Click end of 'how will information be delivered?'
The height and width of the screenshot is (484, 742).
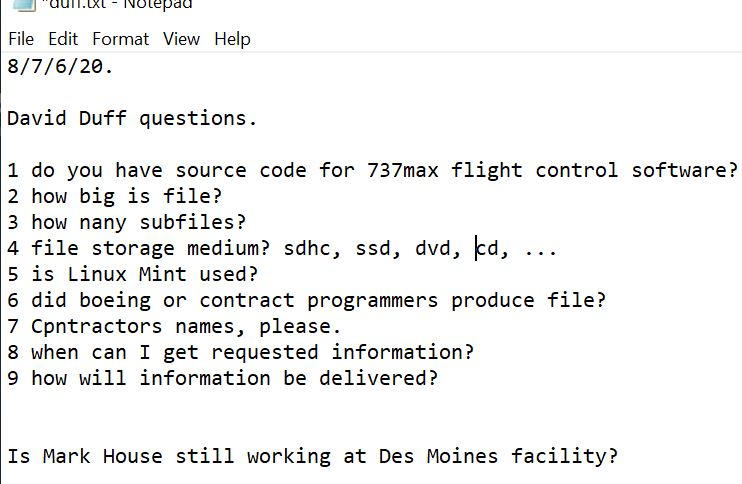tap(439, 378)
